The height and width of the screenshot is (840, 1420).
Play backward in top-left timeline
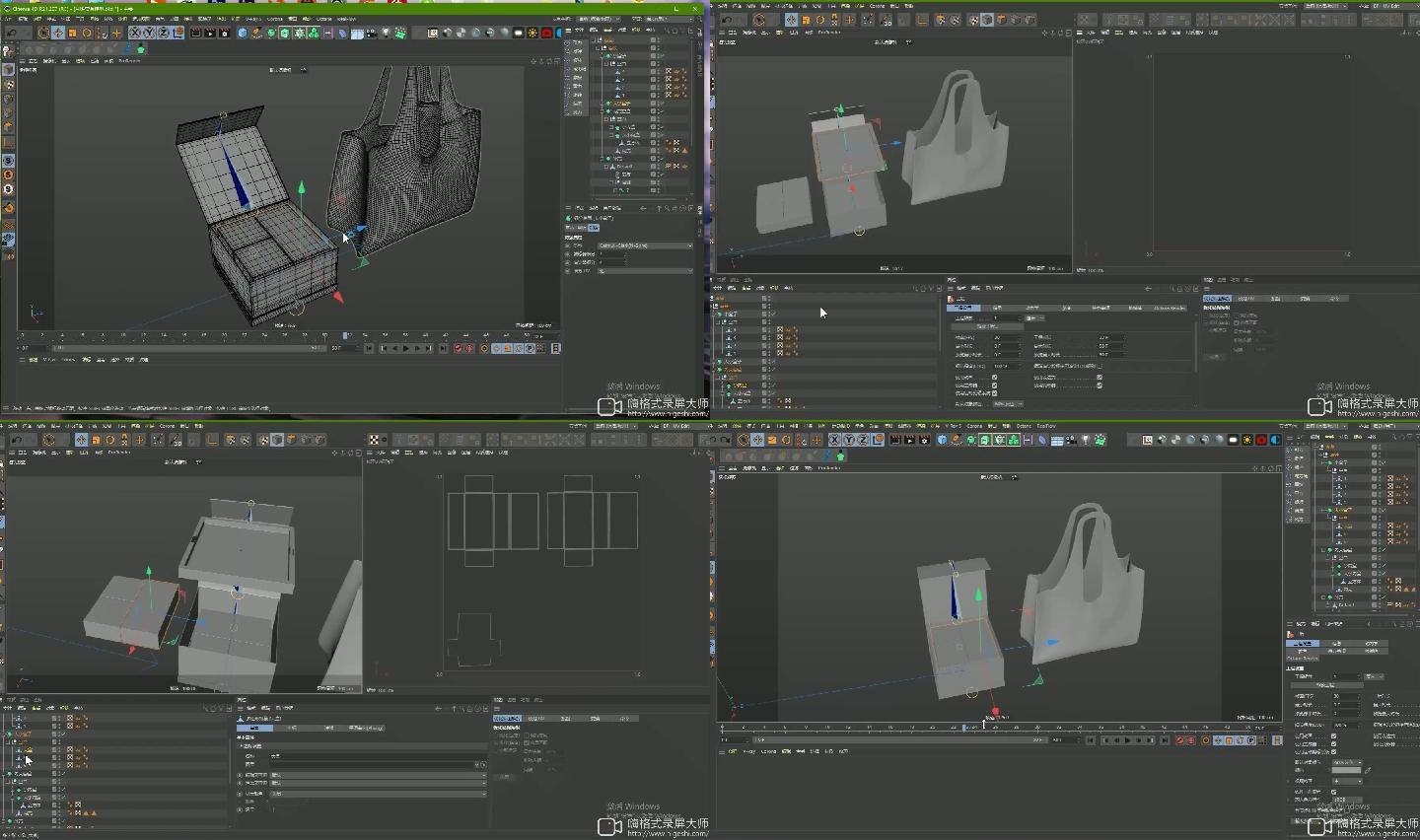pos(395,348)
